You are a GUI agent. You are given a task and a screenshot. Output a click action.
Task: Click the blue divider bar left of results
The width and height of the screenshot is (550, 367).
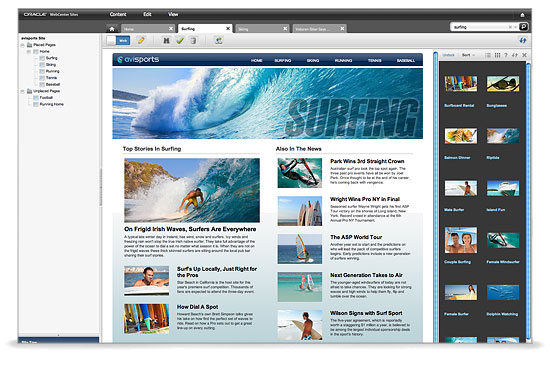pos(436,197)
